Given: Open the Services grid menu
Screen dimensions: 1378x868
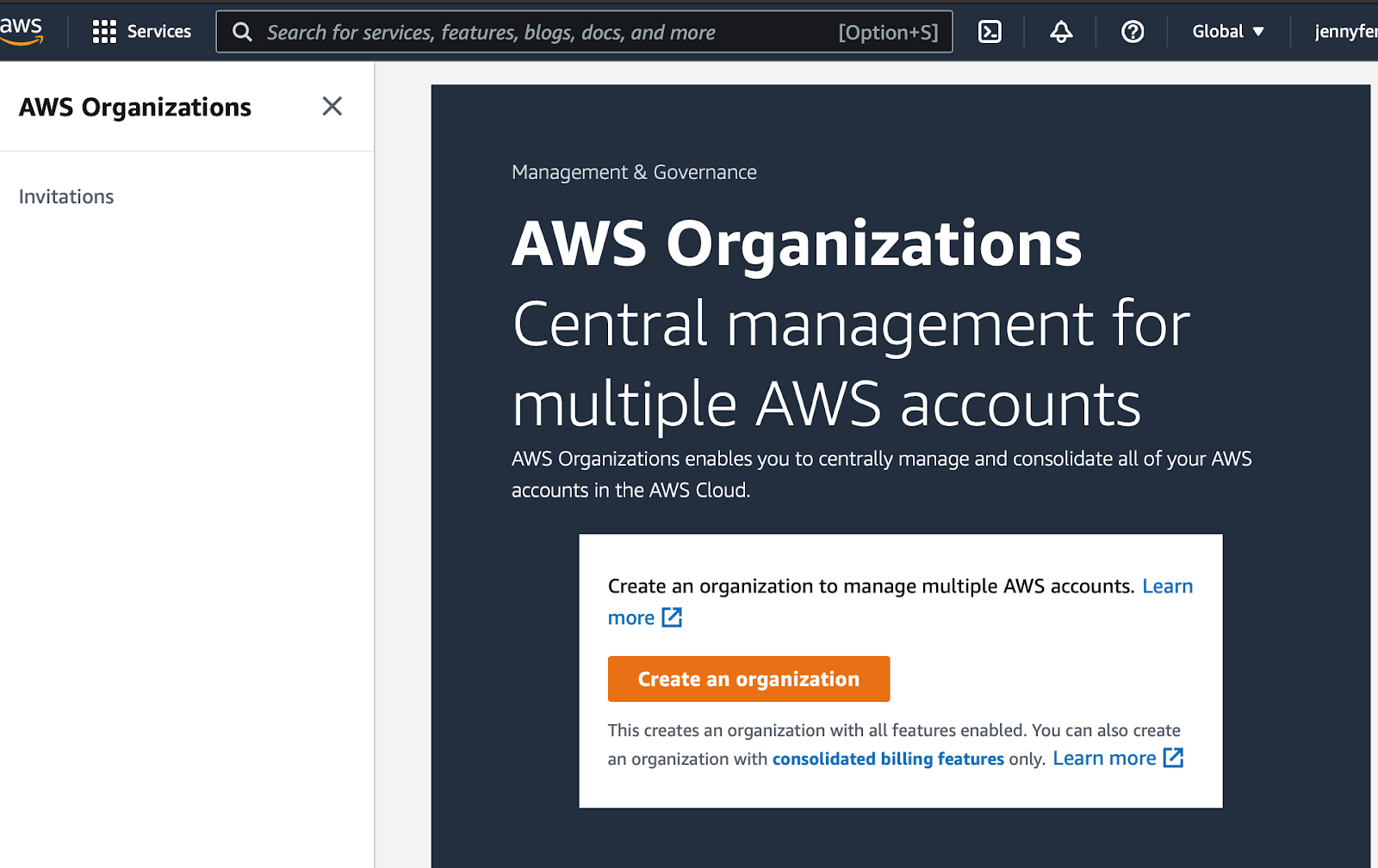Looking at the screenshot, I should point(142,32).
